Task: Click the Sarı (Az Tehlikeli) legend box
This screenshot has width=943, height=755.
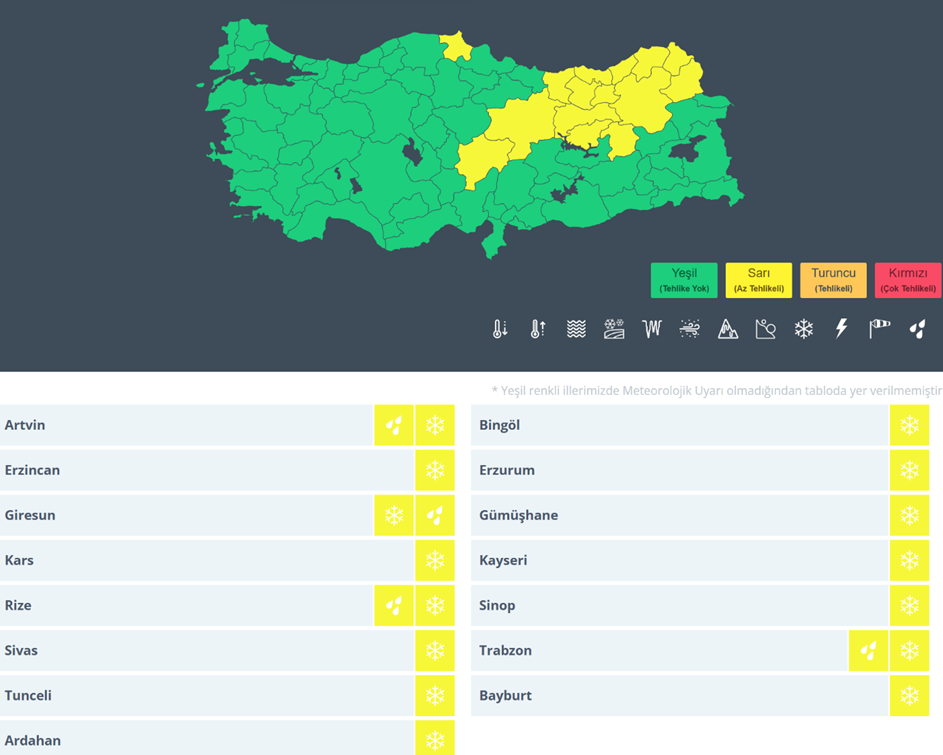Action: (758, 280)
